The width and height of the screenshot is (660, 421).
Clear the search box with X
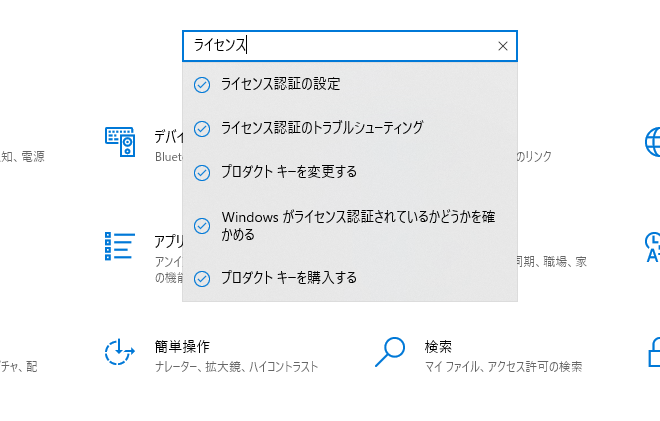coord(503,46)
